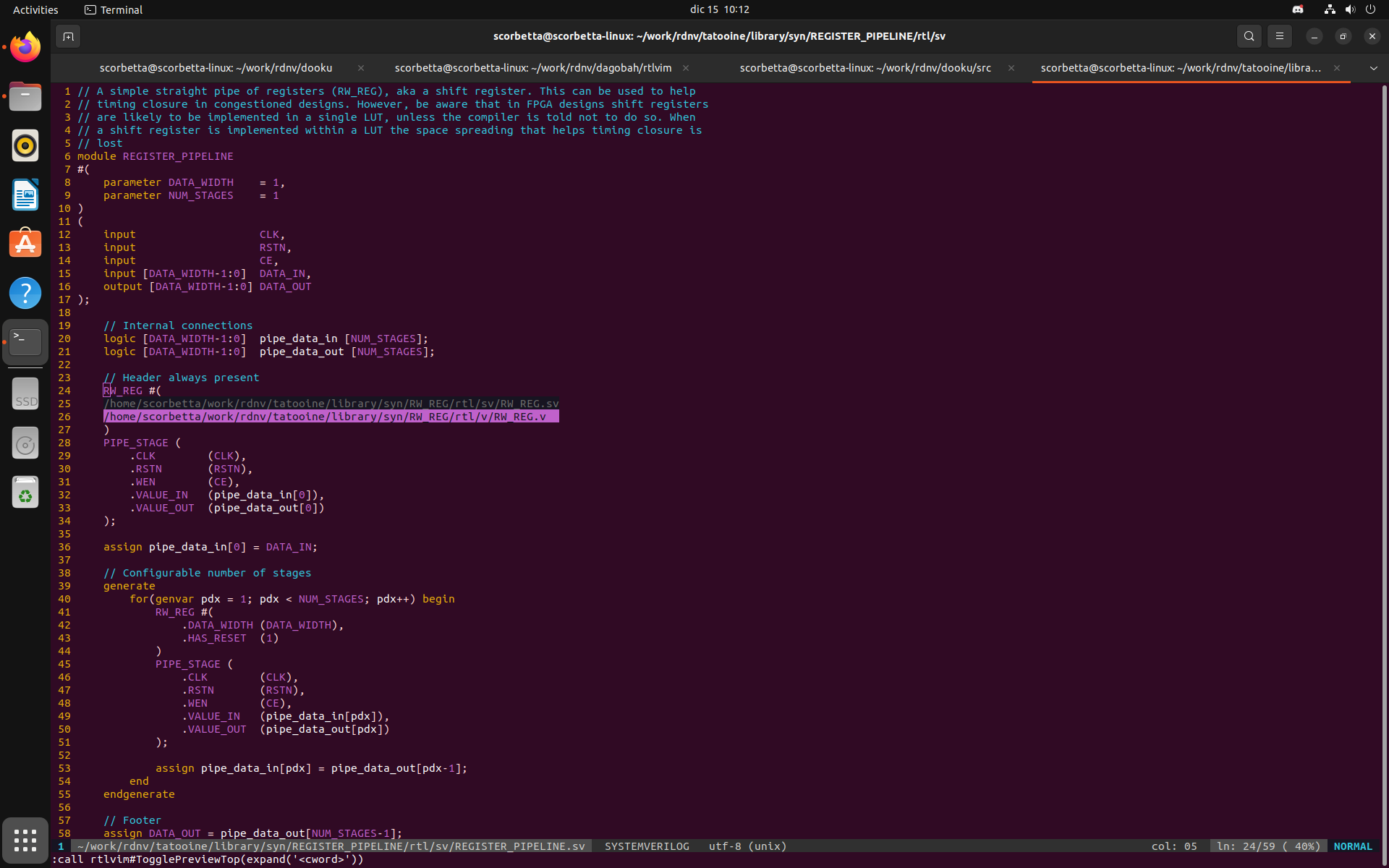Click 'endgenerate' on line 55

[x=139, y=794]
